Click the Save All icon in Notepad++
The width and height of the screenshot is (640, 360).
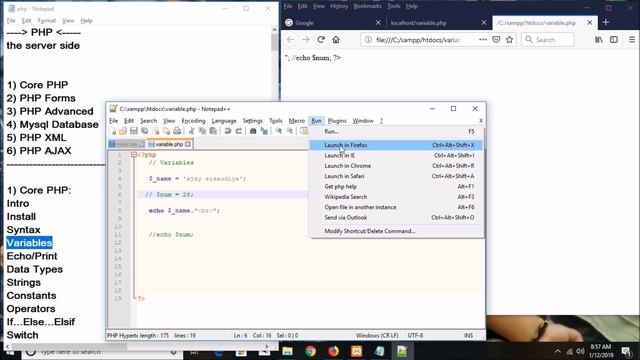144,131
